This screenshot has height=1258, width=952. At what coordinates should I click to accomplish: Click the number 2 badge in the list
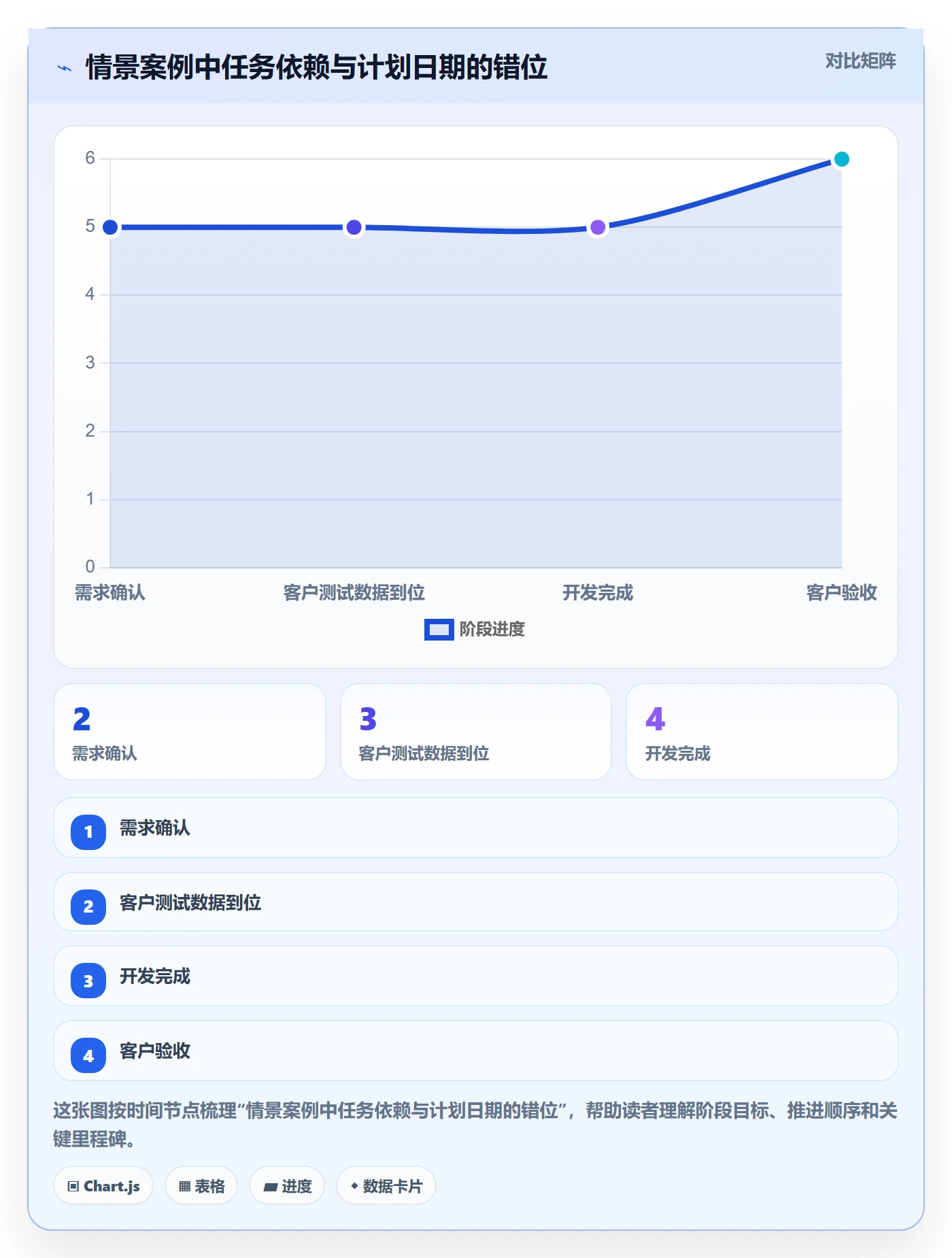(88, 906)
